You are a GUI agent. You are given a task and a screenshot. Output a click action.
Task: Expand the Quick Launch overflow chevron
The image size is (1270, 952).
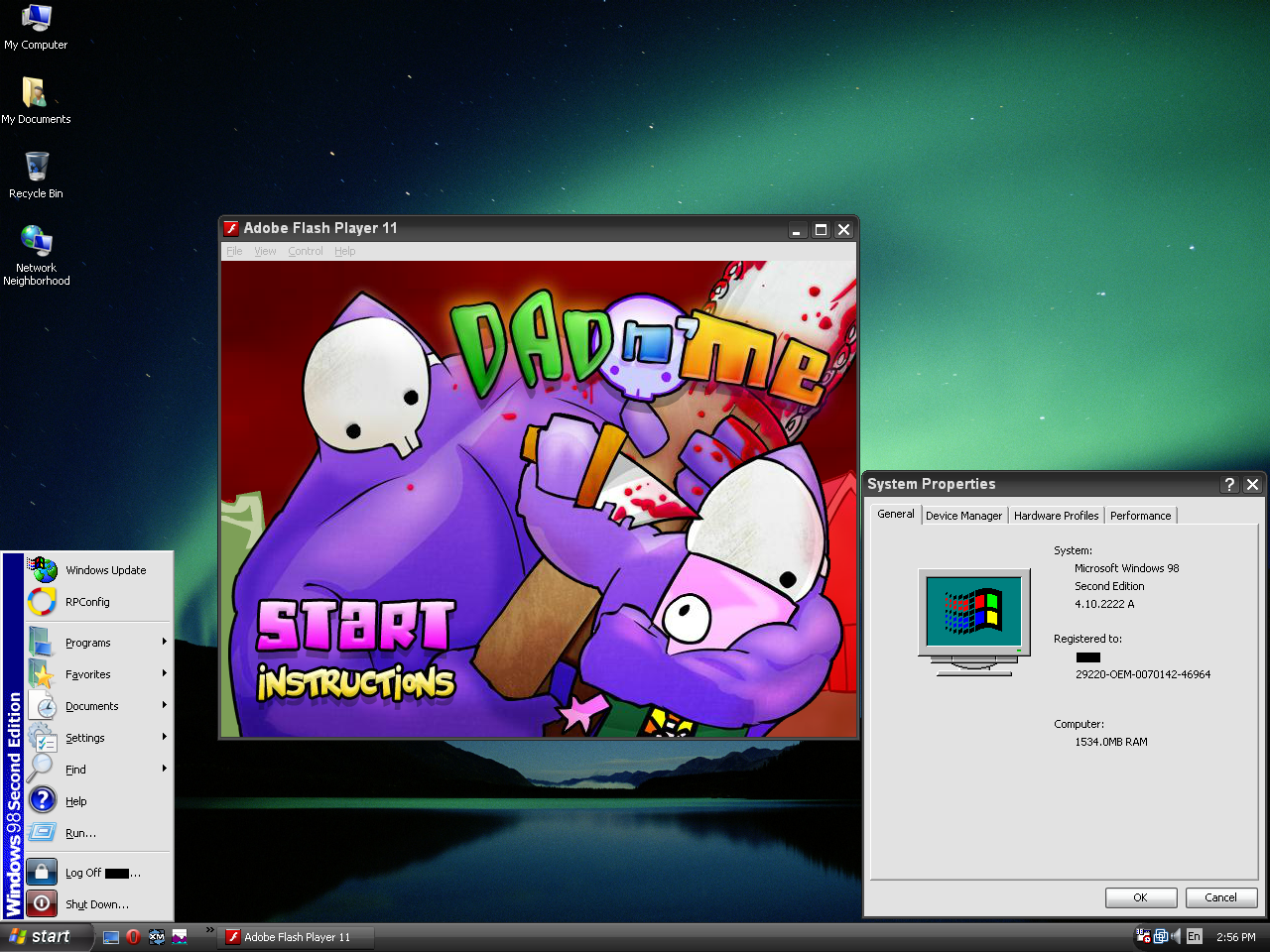tap(208, 931)
